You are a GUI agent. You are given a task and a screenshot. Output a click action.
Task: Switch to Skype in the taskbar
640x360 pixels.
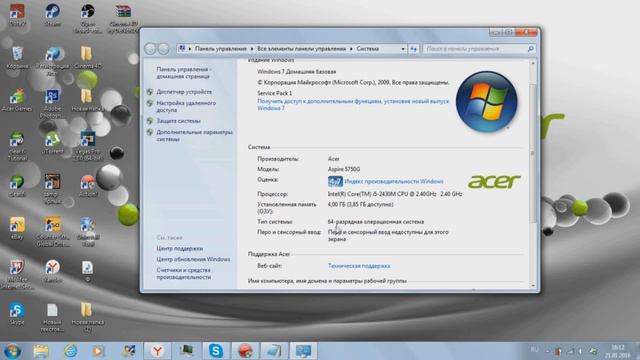216,351
